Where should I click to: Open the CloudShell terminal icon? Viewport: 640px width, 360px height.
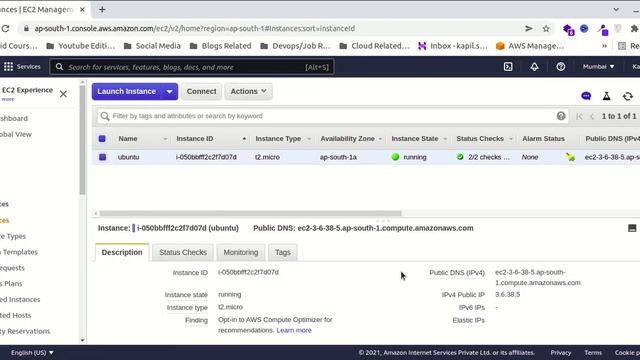[508, 67]
